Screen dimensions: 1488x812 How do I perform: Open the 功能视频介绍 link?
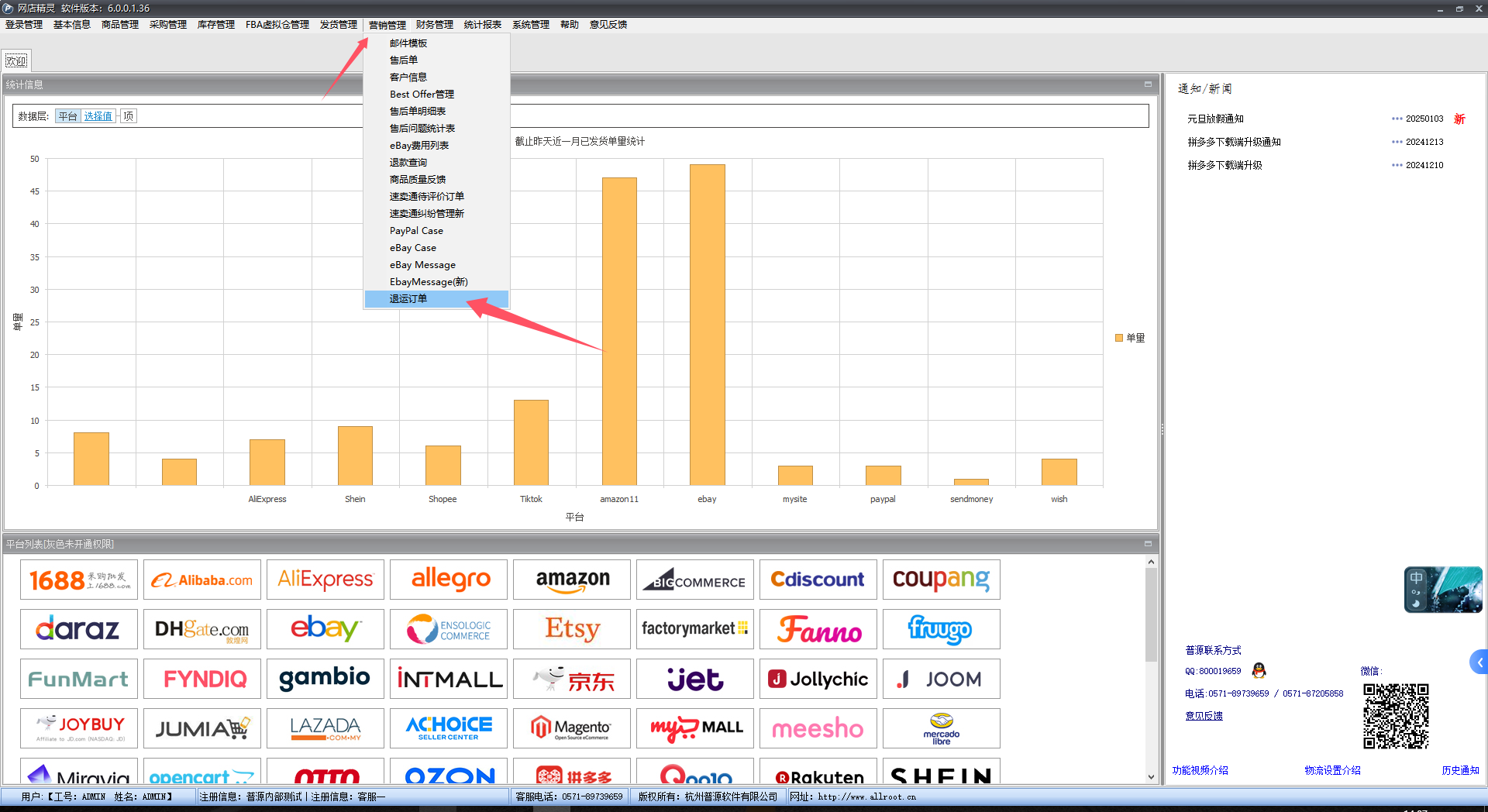click(1200, 770)
